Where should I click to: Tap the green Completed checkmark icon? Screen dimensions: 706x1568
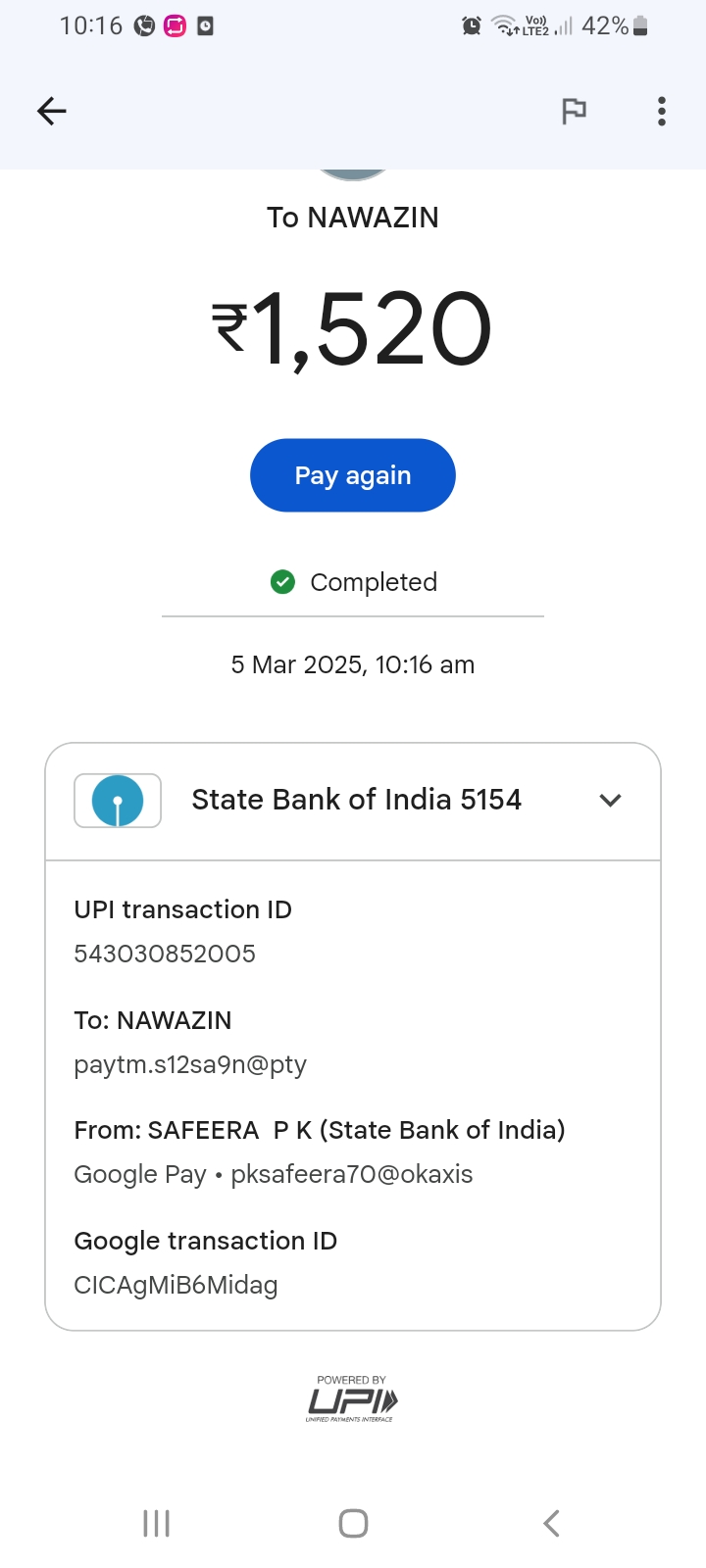282,582
